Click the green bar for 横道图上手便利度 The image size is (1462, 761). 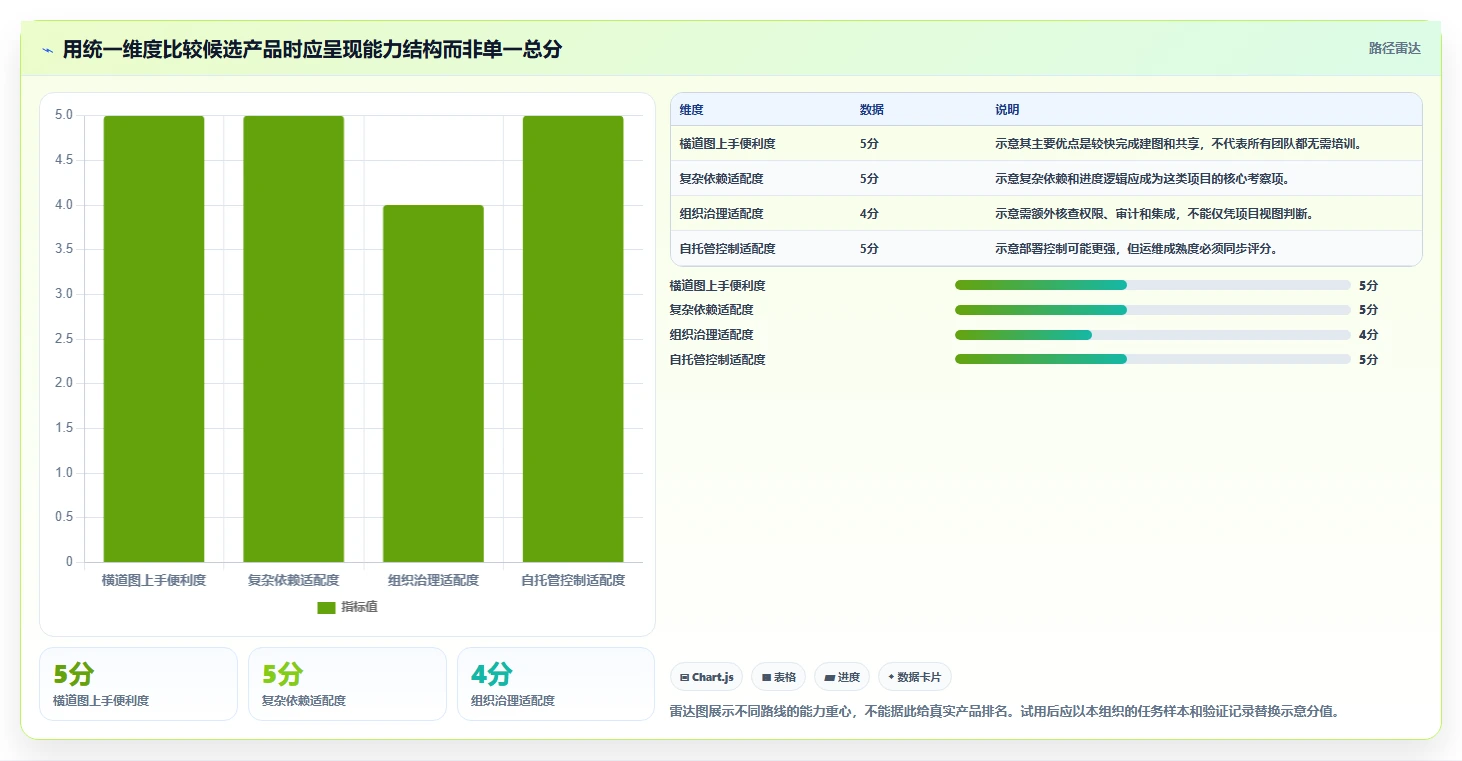click(154, 339)
